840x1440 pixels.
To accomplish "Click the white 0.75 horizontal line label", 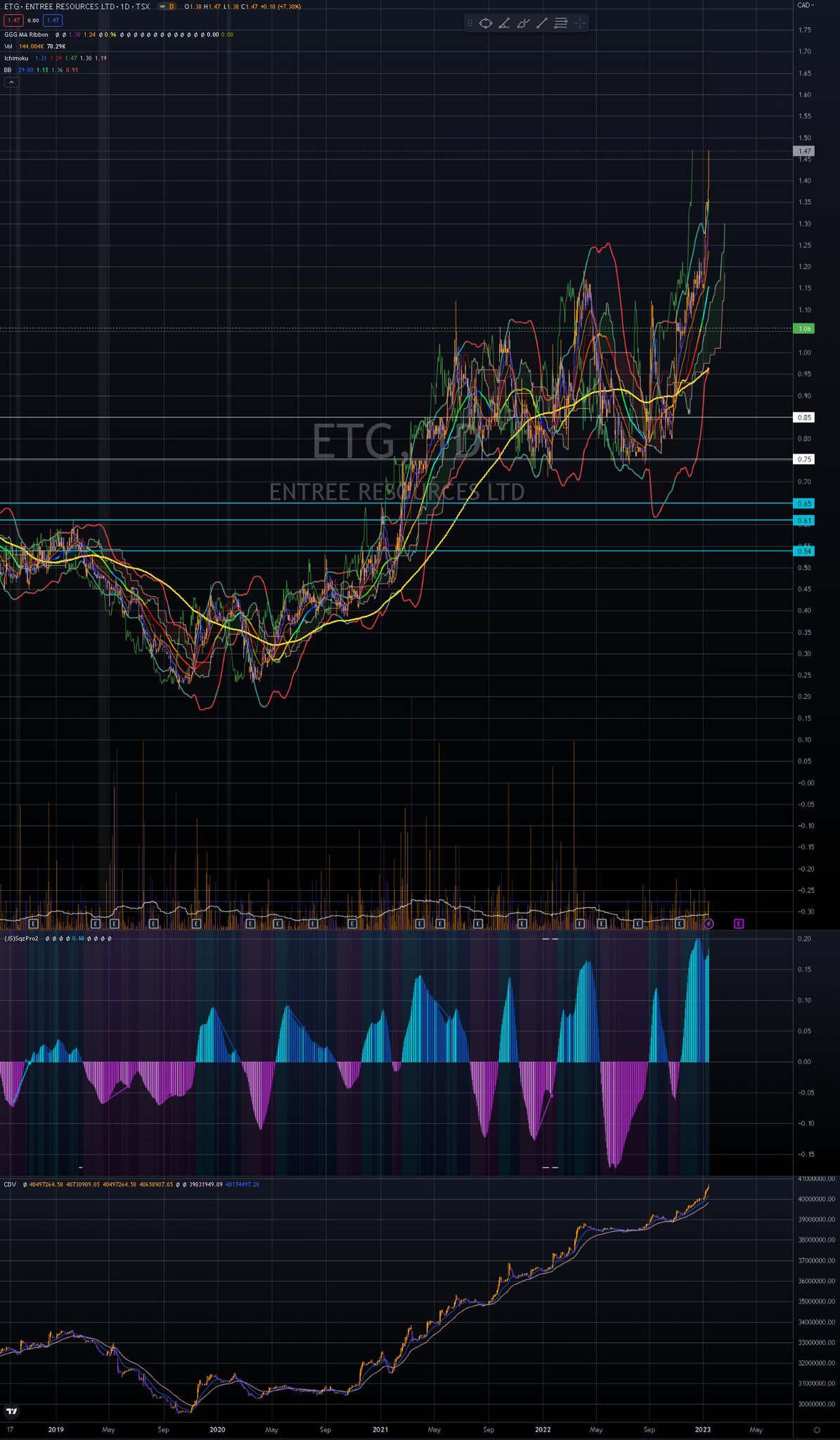I will pyautogui.click(x=804, y=459).
